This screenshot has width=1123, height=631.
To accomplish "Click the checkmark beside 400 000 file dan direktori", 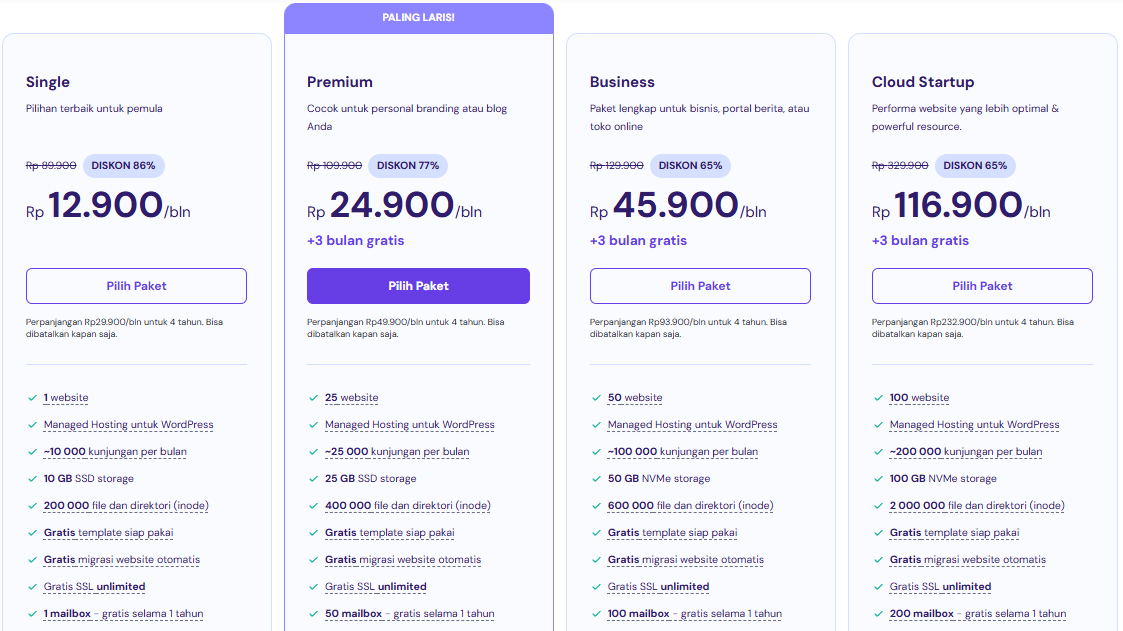I will [313, 505].
